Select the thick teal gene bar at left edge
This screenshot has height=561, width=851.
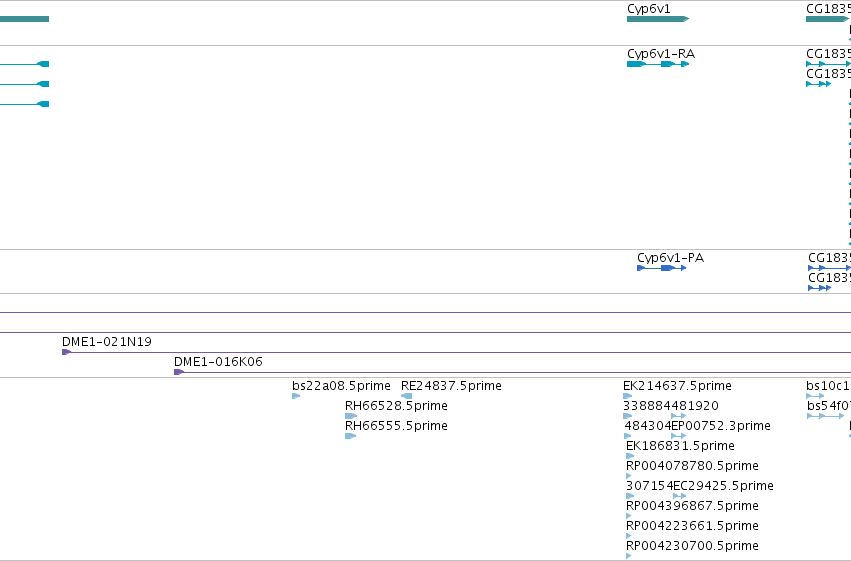(24, 19)
